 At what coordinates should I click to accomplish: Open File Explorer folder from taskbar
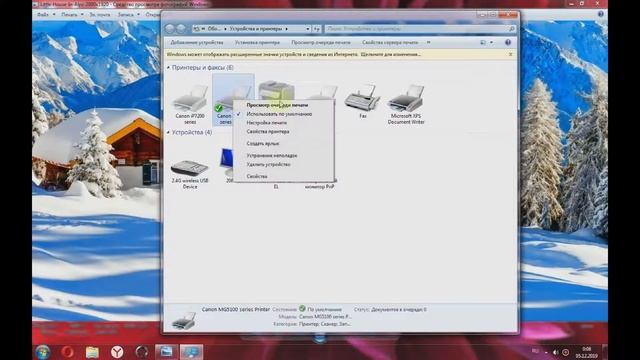coord(92,351)
